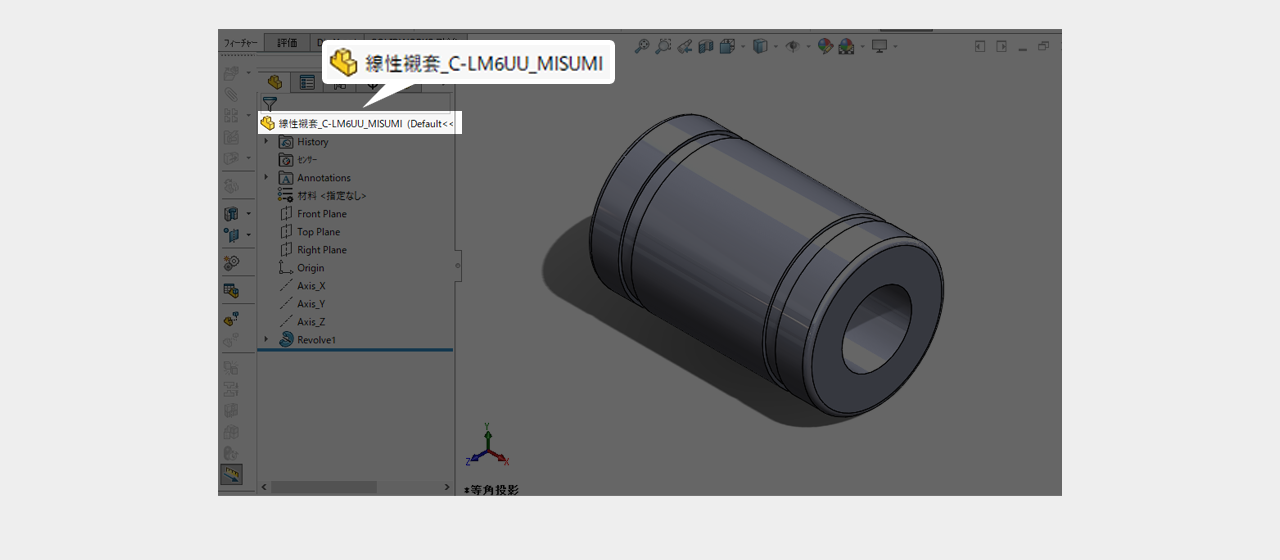Image resolution: width=1280 pixels, height=560 pixels.
Task: Switch to the 評価 tab
Action: click(x=287, y=43)
